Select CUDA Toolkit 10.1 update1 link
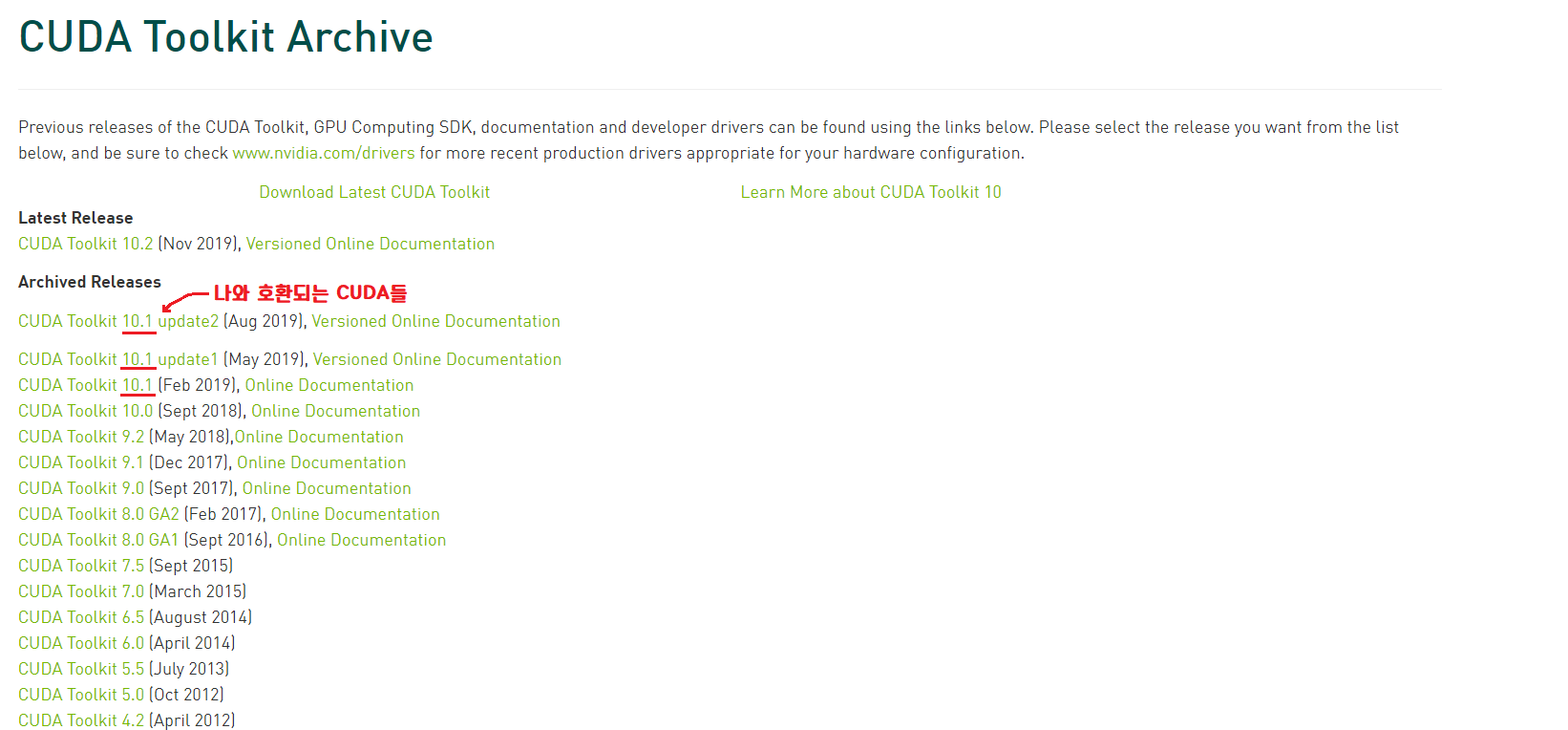Image resolution: width=1568 pixels, height=730 pixels. coord(118,359)
